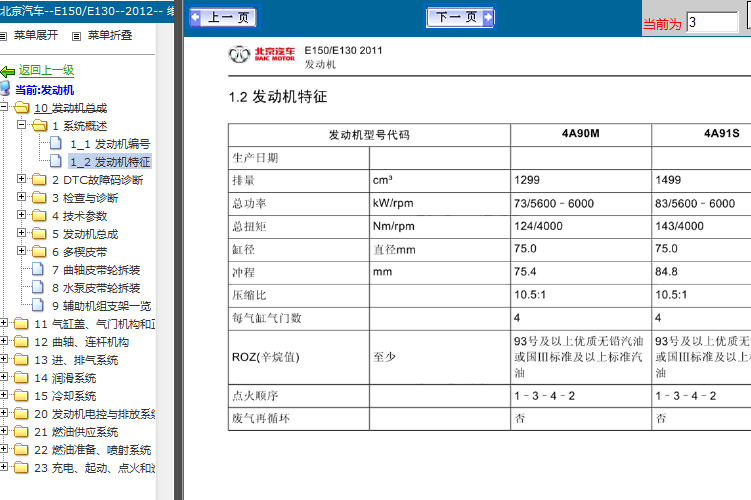This screenshot has width=751, height=500.
Task: Open 8 水泵皮带轮拆装 page
Action: 96,288
